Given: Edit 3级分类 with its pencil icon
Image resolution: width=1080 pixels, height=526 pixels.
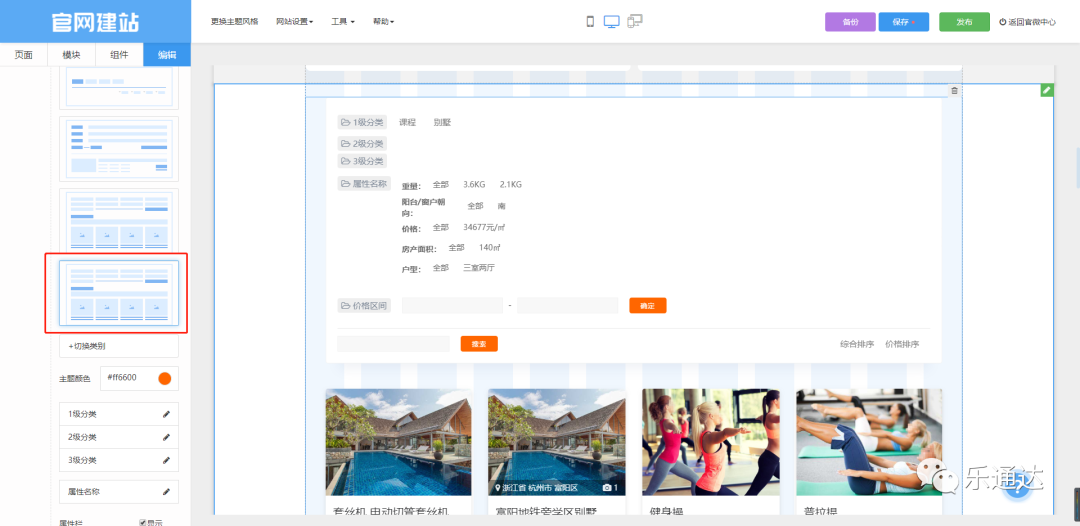Looking at the screenshot, I should click(x=166, y=460).
